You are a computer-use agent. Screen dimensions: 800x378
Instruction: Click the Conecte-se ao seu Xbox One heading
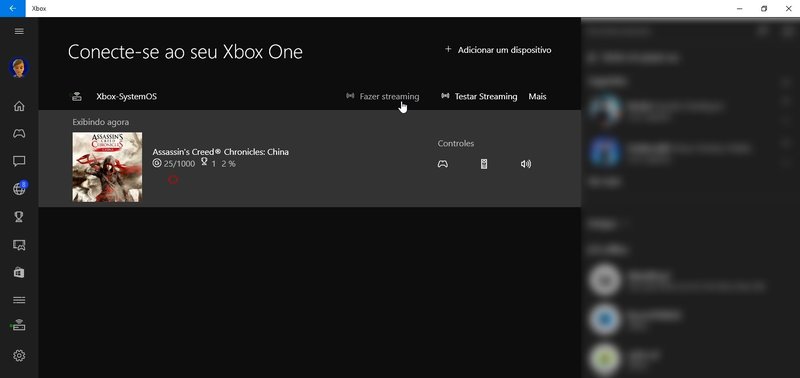(185, 52)
